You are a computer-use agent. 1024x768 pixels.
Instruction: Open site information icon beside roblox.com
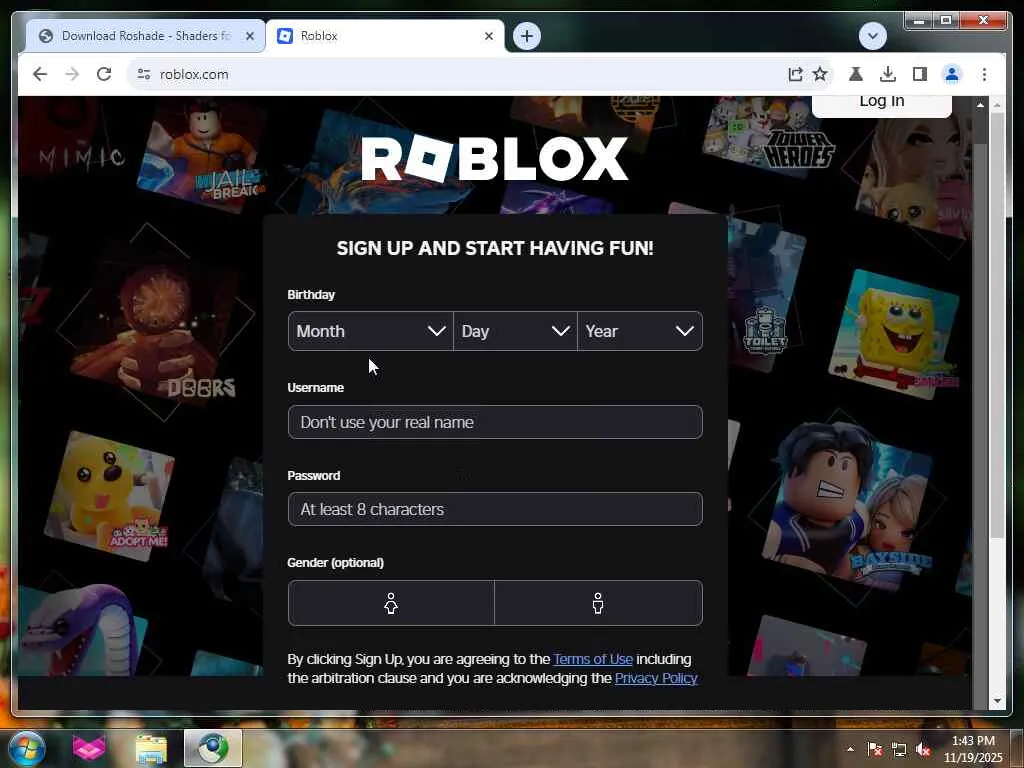pos(144,74)
